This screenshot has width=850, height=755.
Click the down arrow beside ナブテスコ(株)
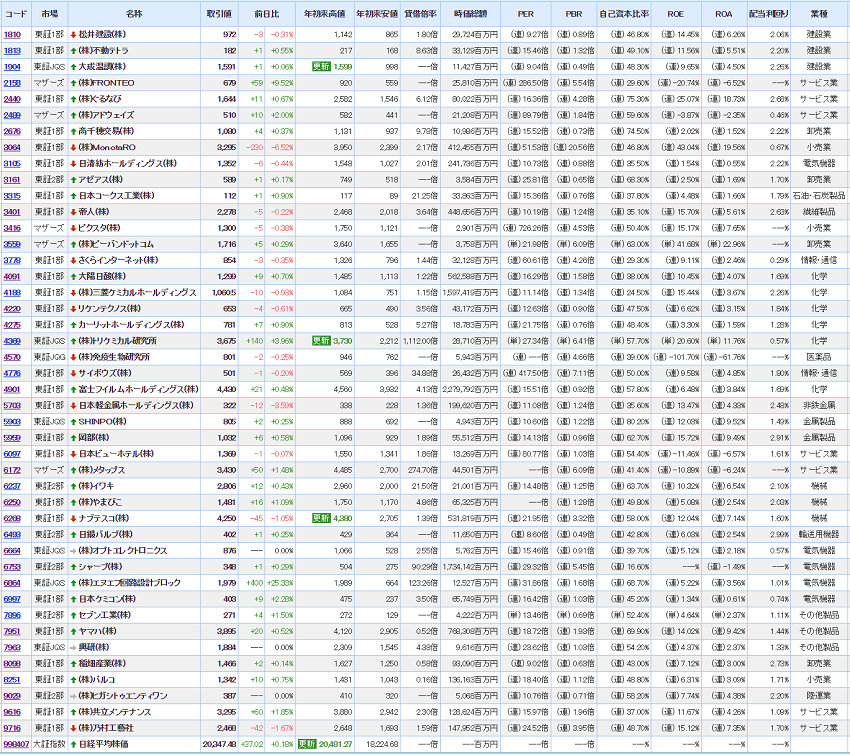click(73, 518)
